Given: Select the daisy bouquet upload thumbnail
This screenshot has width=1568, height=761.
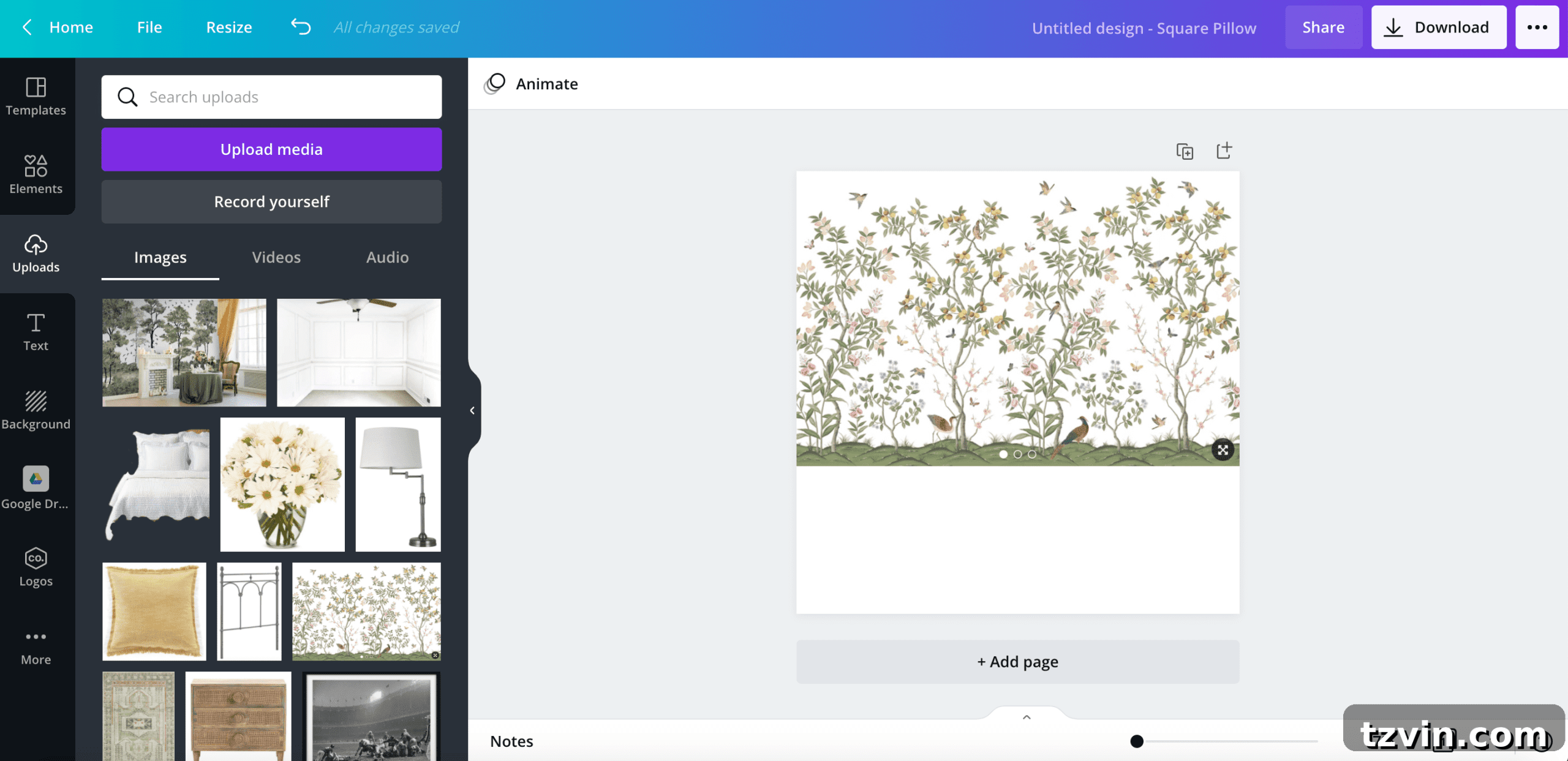Looking at the screenshot, I should pos(282,484).
